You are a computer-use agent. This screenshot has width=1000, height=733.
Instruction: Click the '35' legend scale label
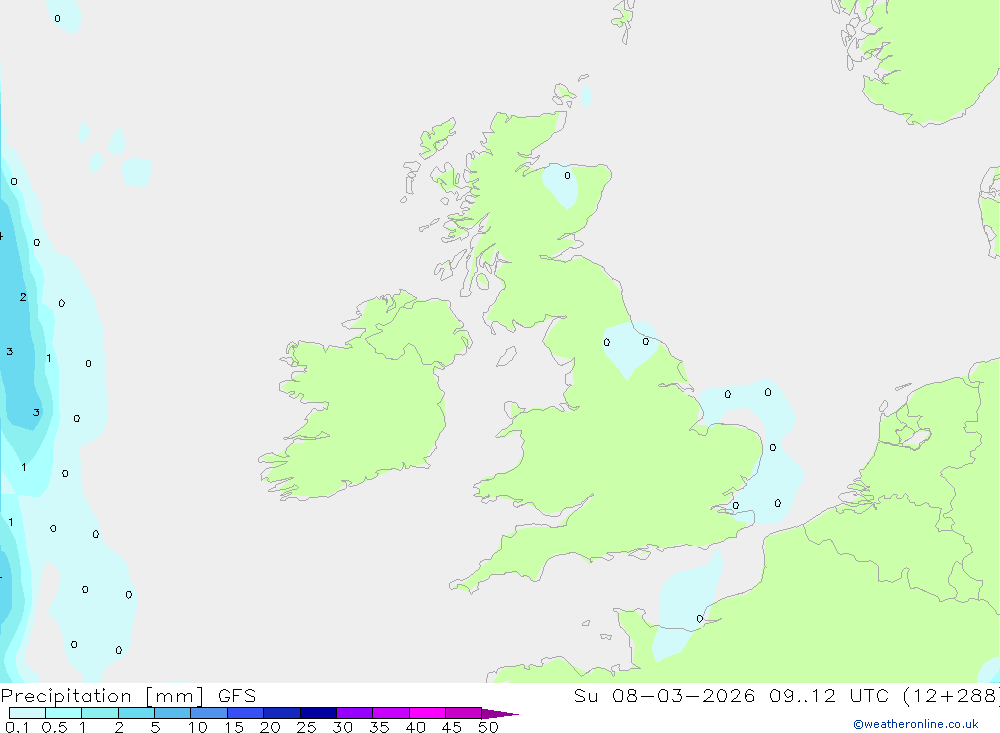click(379, 727)
